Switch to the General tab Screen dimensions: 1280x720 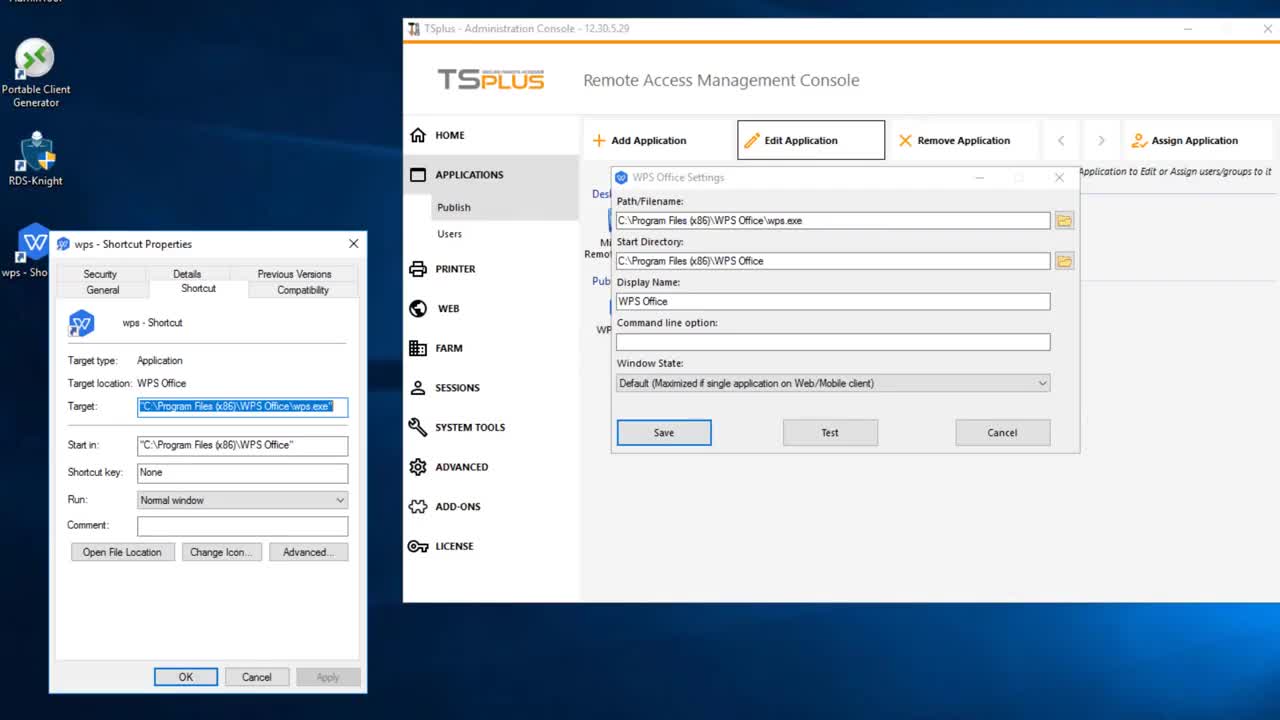point(102,290)
